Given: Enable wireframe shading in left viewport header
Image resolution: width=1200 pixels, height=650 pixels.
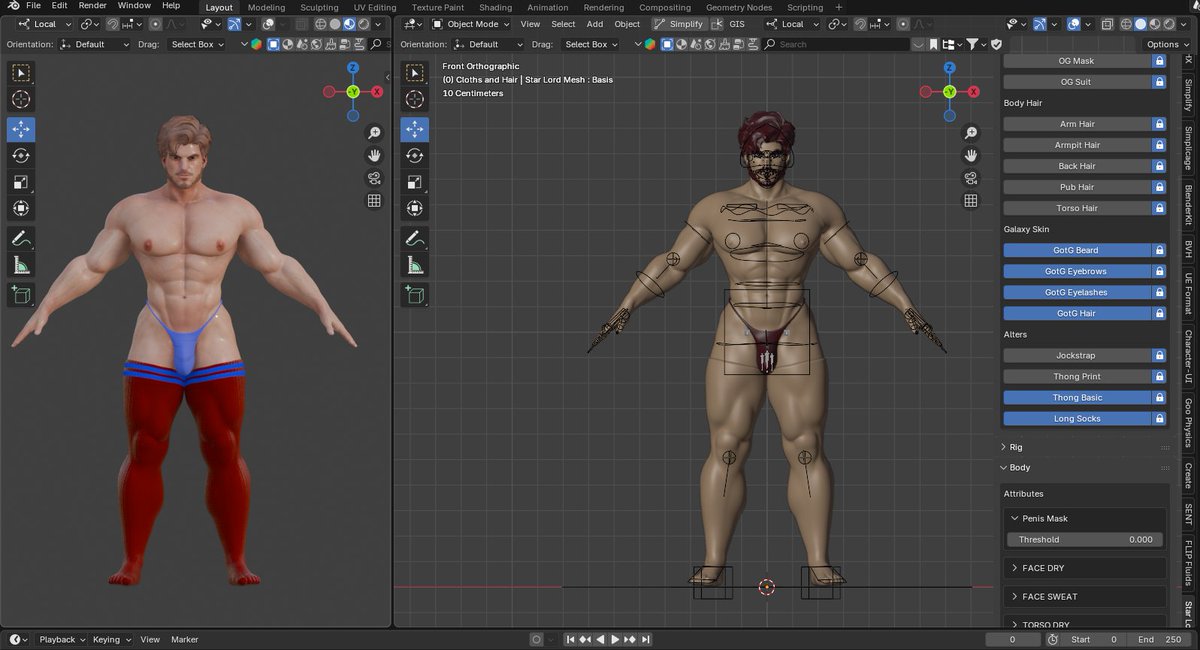Looking at the screenshot, I should 321,24.
